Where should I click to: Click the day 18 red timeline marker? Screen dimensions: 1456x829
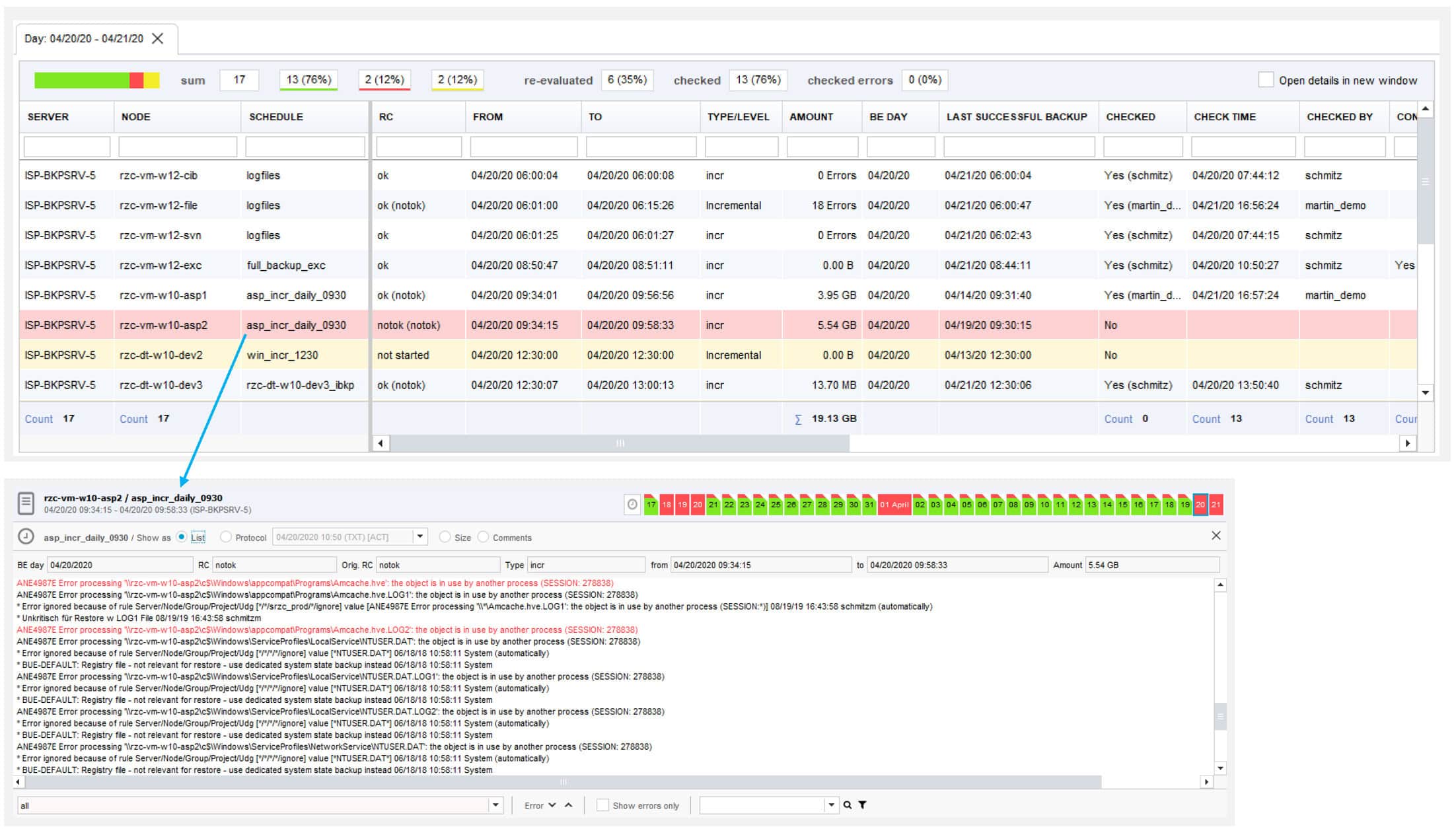click(x=666, y=505)
